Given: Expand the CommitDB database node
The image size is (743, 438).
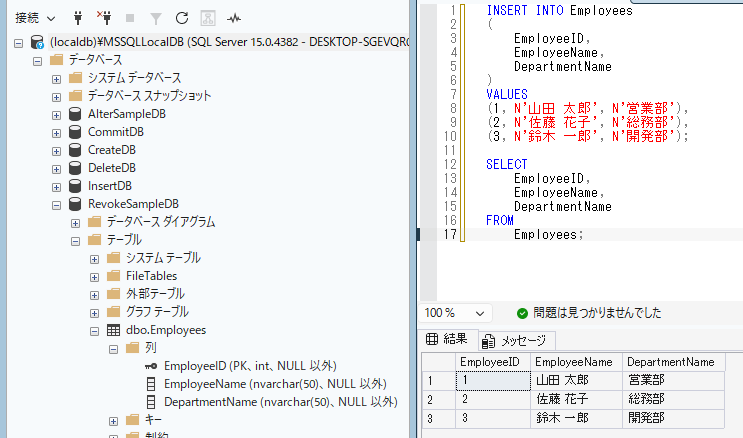Looking at the screenshot, I should pyautogui.click(x=56, y=133).
